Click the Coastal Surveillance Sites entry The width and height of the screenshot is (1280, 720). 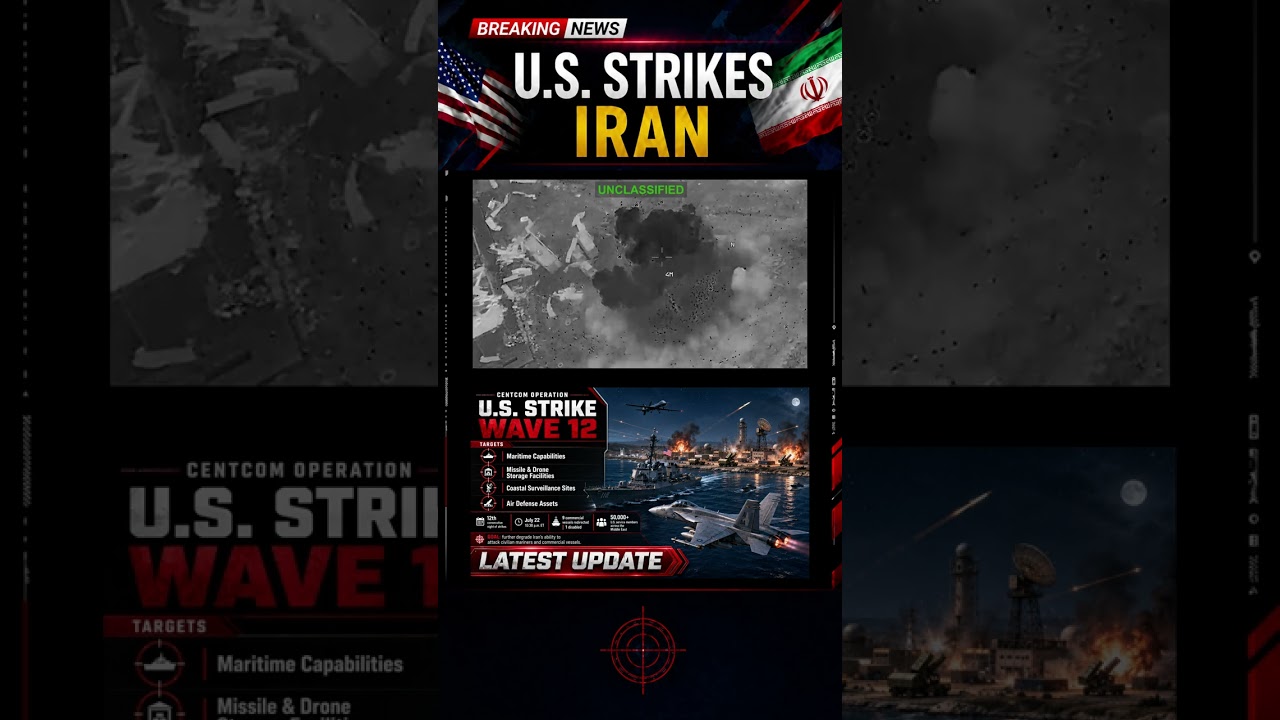click(541, 488)
